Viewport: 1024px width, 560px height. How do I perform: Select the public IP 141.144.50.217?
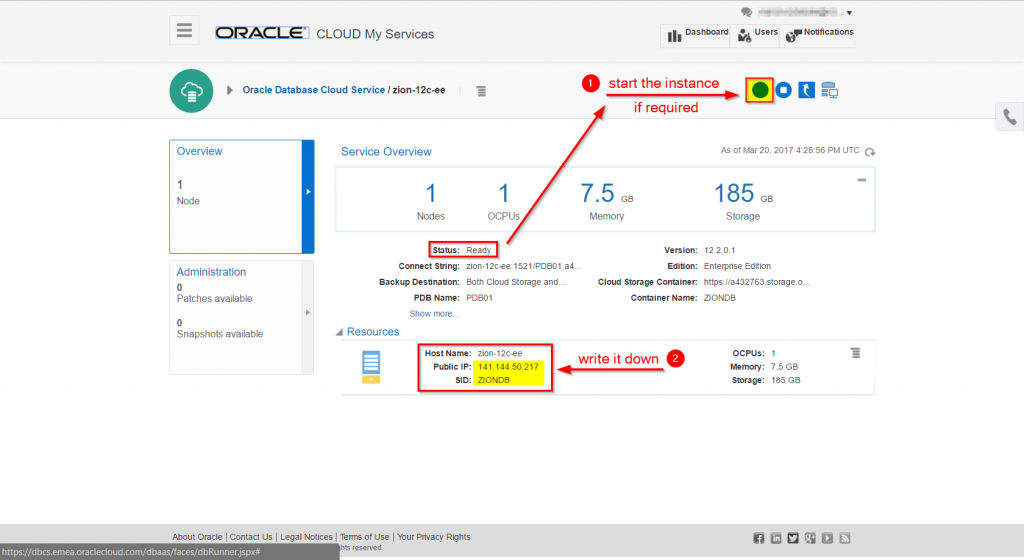tap(508, 367)
